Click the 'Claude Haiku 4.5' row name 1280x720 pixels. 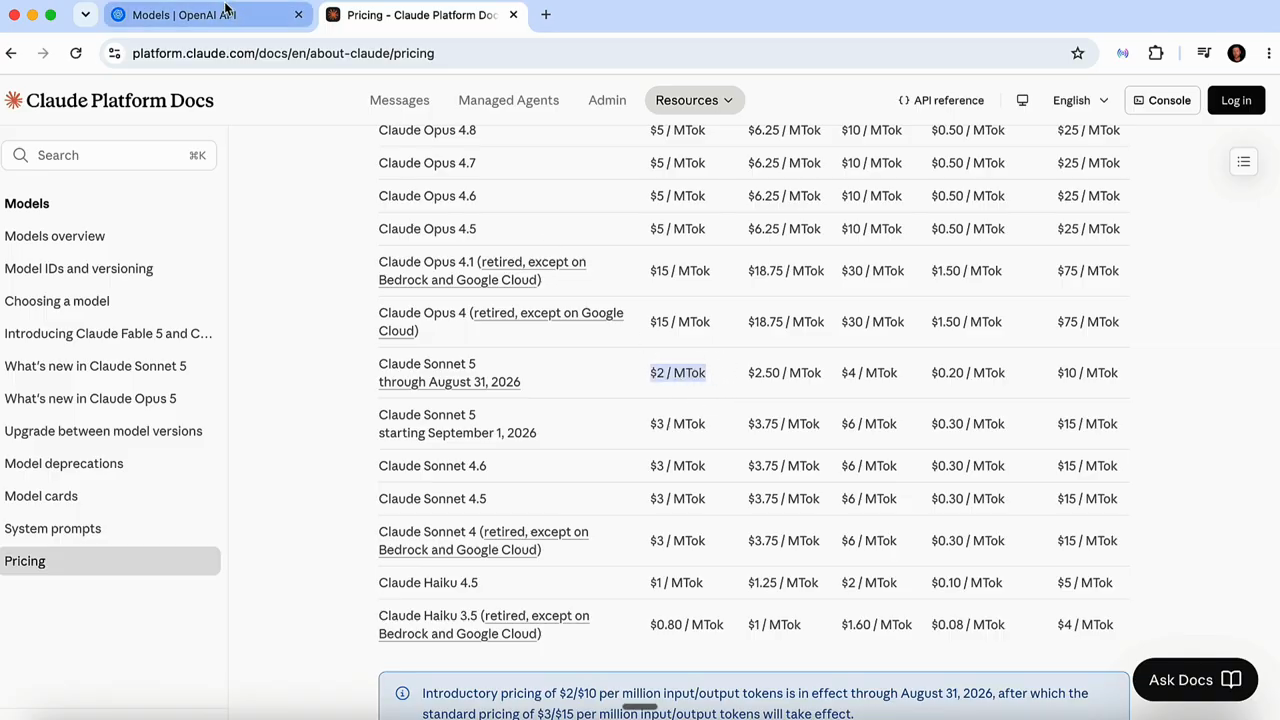tap(428, 583)
